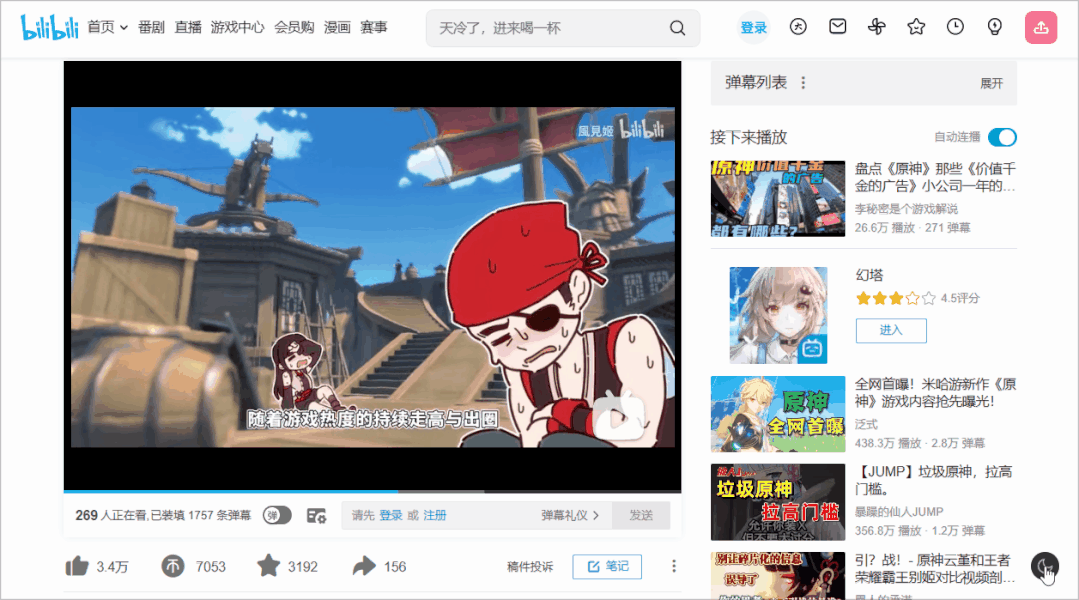Open 赛事 in the navigation
Image resolution: width=1079 pixels, height=600 pixels.
374,28
